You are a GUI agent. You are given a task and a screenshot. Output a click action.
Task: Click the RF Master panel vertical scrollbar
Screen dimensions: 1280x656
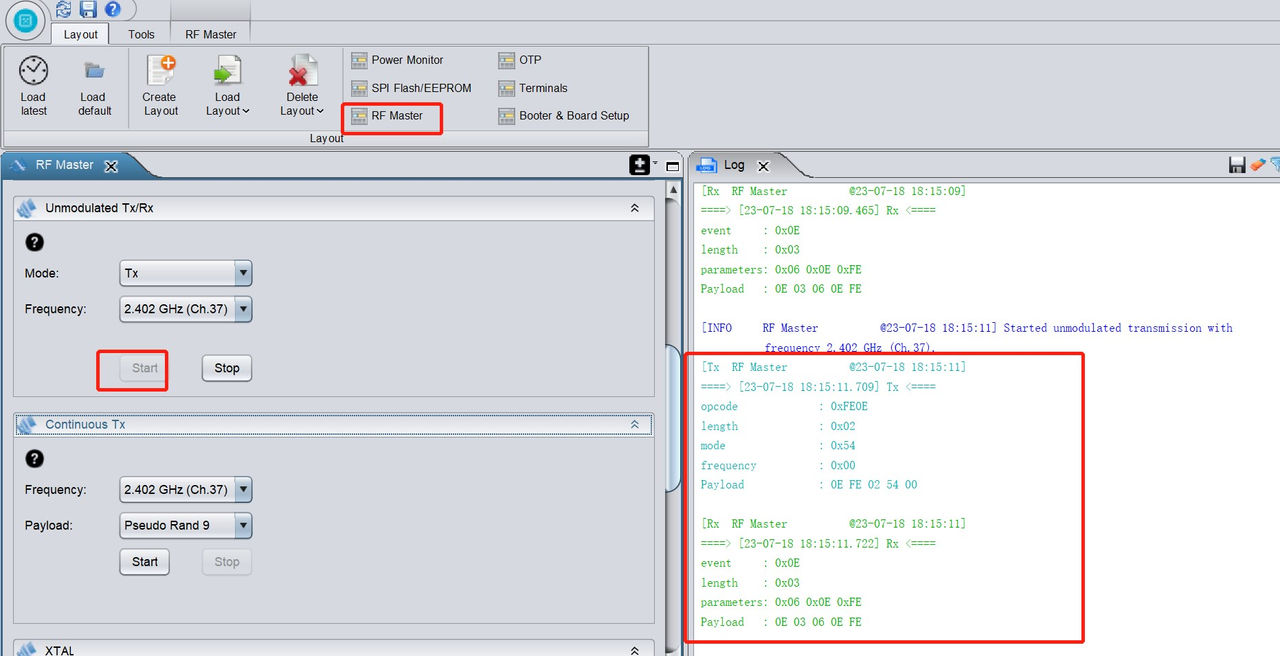click(x=674, y=418)
